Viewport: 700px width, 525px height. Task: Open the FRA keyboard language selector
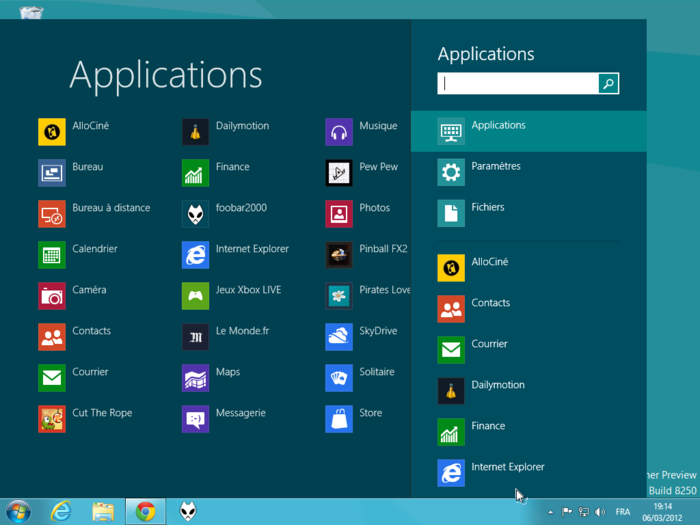623,512
